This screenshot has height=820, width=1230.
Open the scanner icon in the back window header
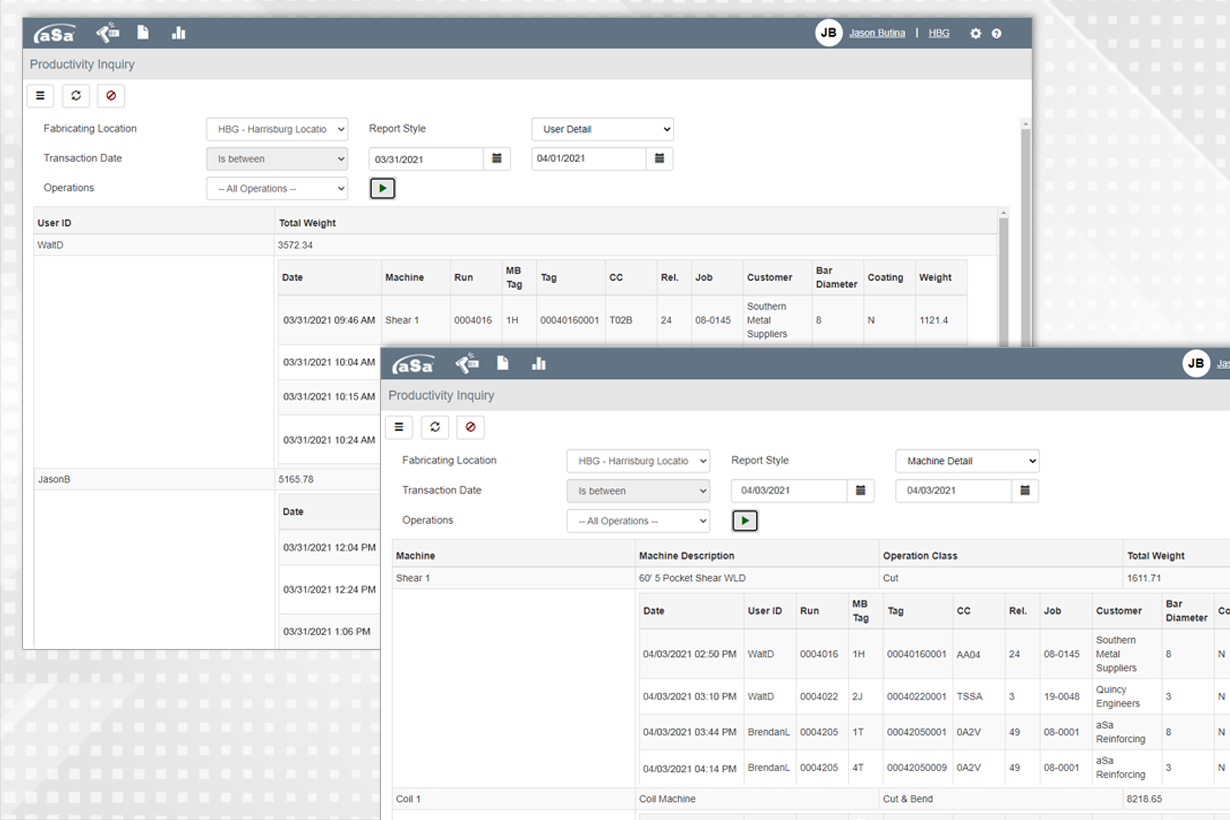107,33
